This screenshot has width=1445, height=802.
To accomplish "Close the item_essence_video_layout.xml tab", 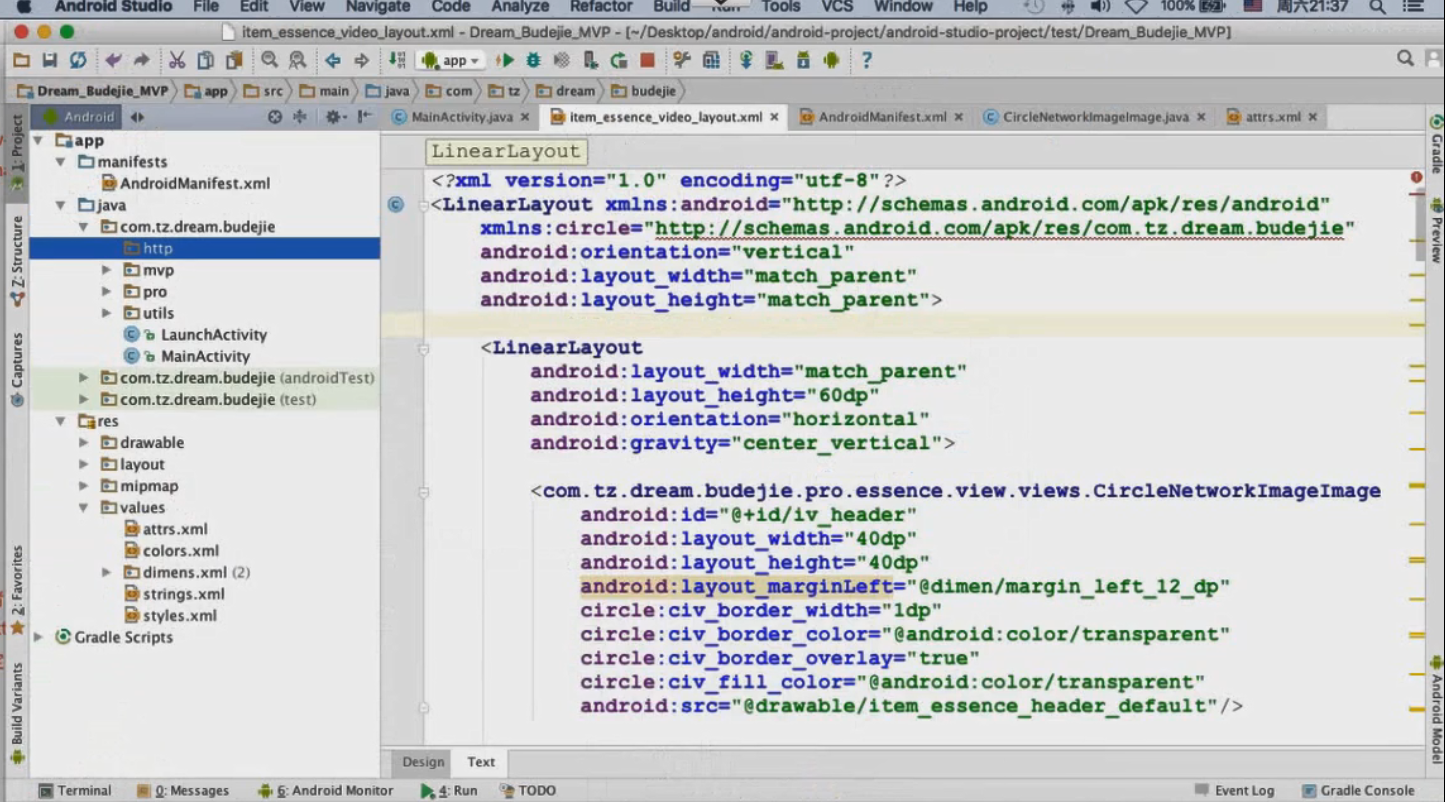I will pos(774,117).
